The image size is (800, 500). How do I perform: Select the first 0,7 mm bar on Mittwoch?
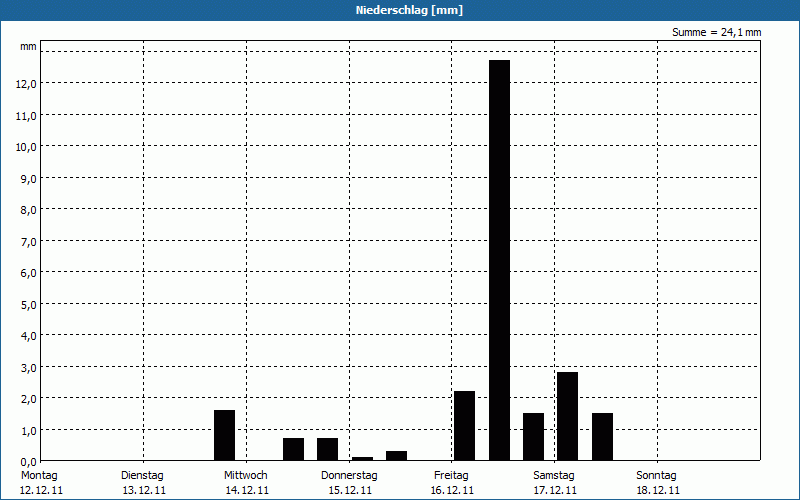293,449
